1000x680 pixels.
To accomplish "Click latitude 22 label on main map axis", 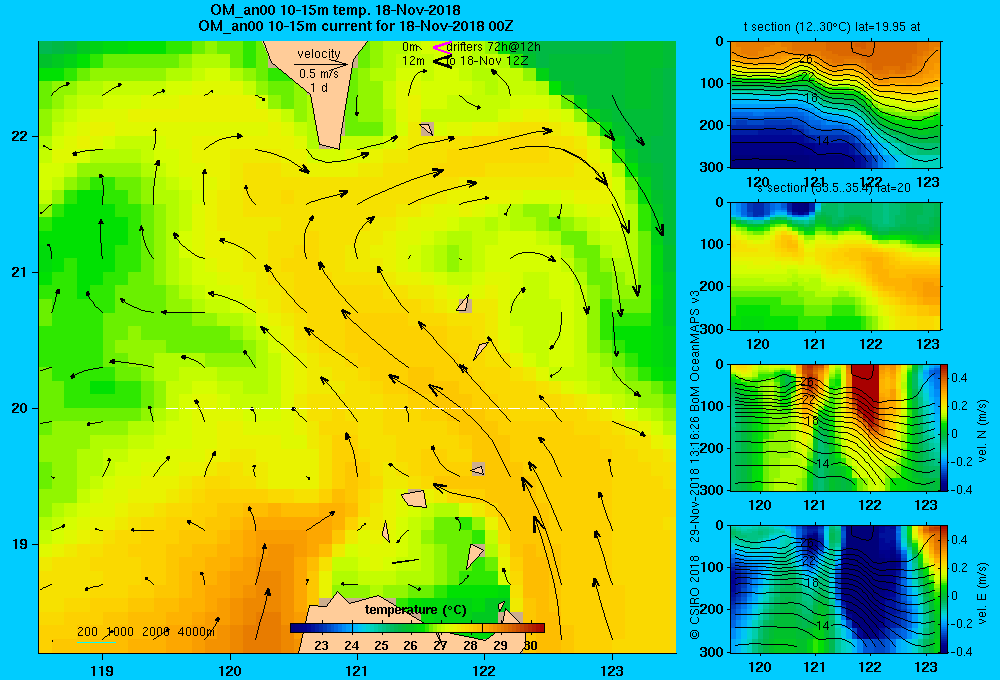I will (20, 136).
